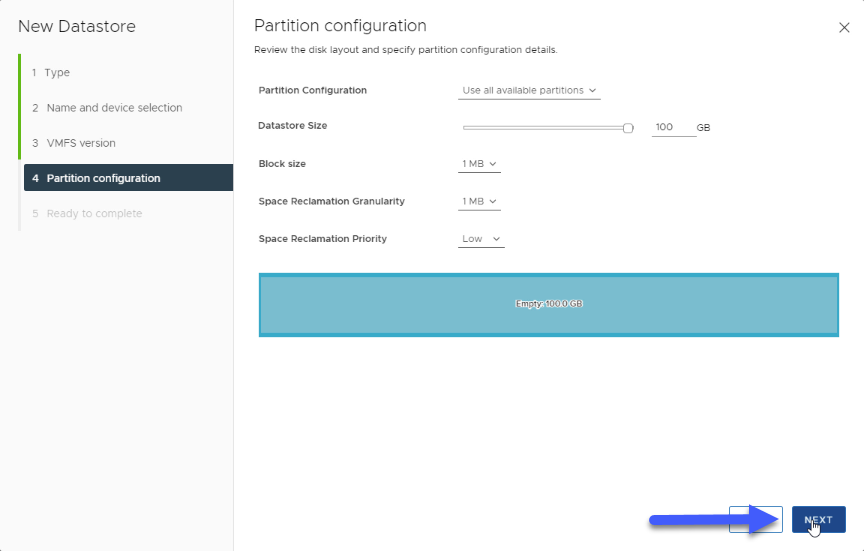
Task: Open Space Reclamation Granularity dropdown
Action: click(x=479, y=202)
